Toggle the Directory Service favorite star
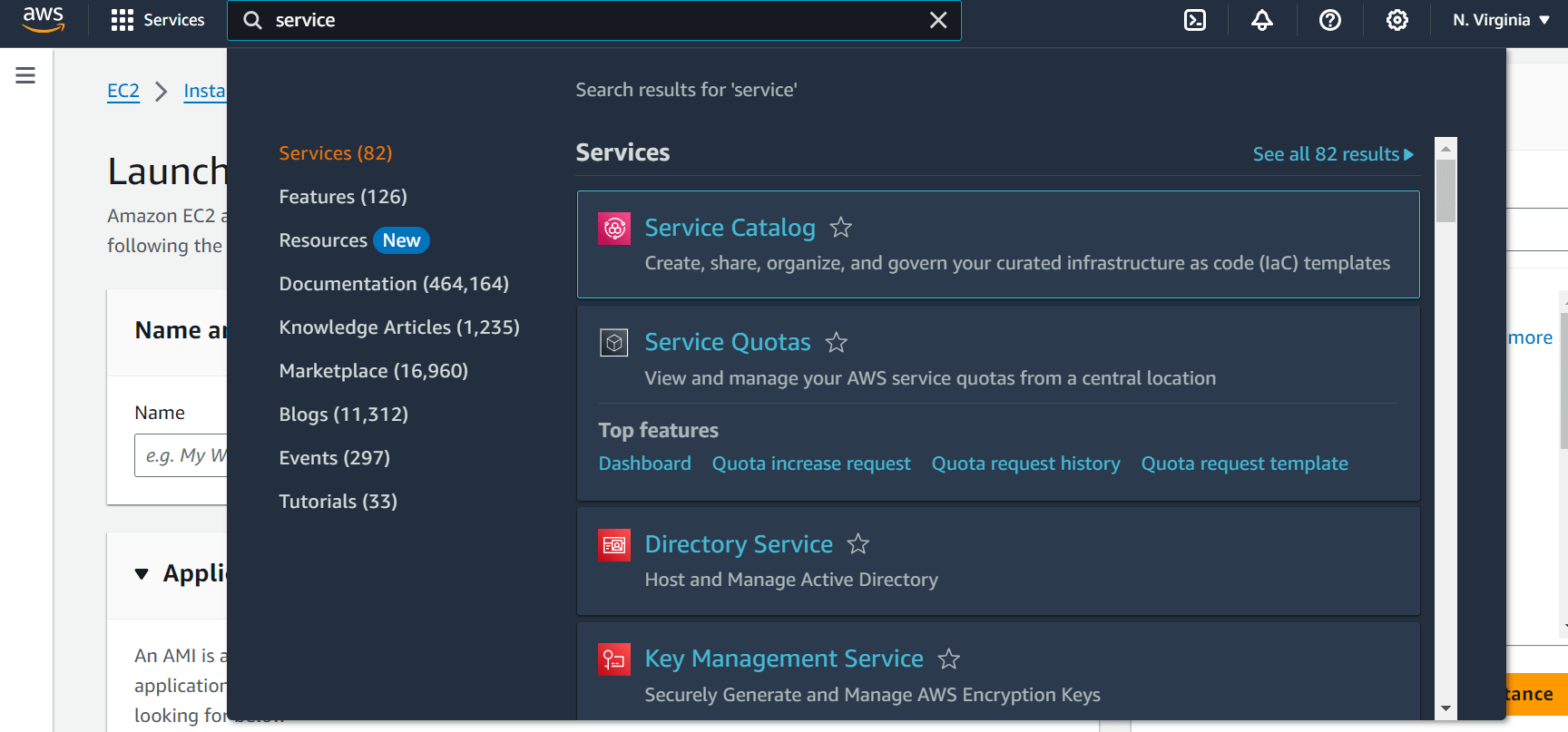The width and height of the screenshot is (1568, 732). (857, 544)
